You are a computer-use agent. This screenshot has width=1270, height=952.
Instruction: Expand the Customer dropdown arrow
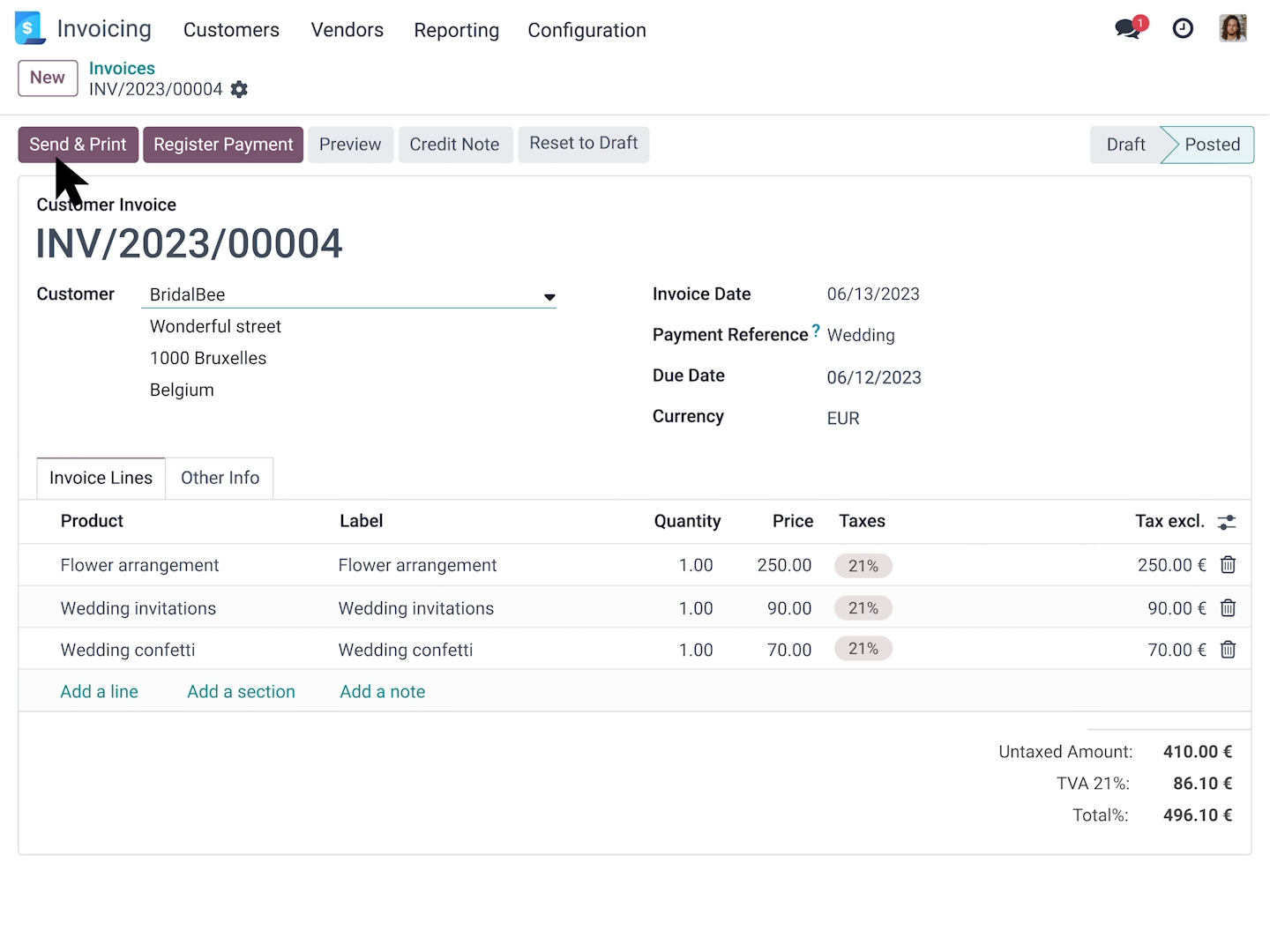[549, 297]
